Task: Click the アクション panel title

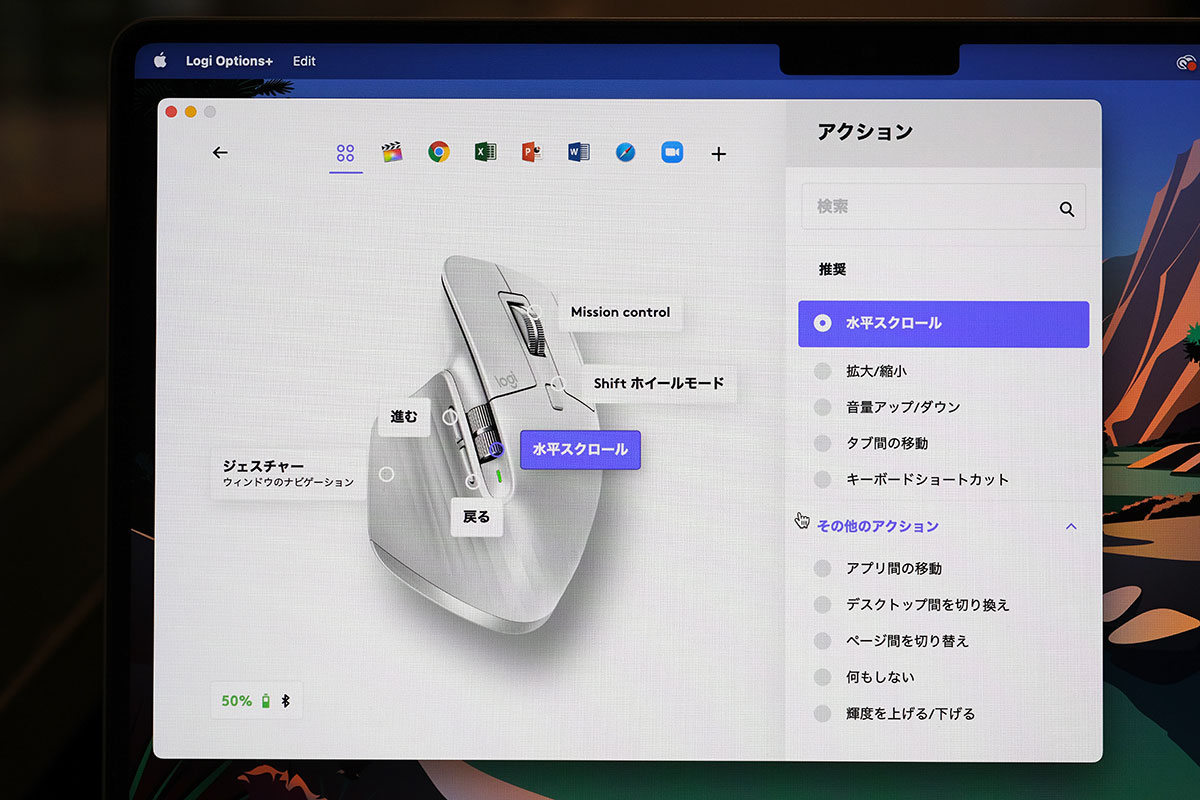Action: click(865, 131)
